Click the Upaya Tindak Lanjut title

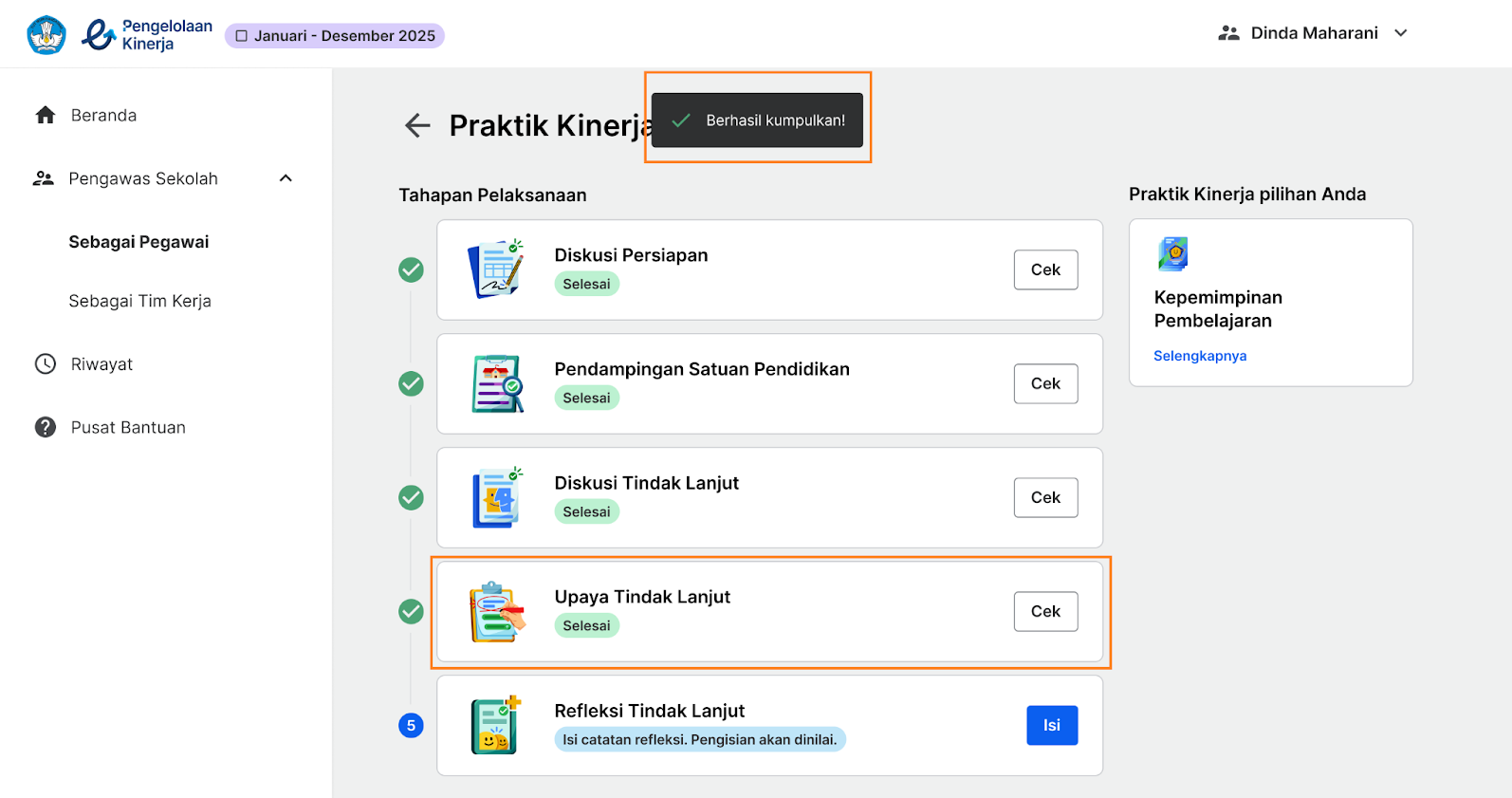tap(642, 597)
